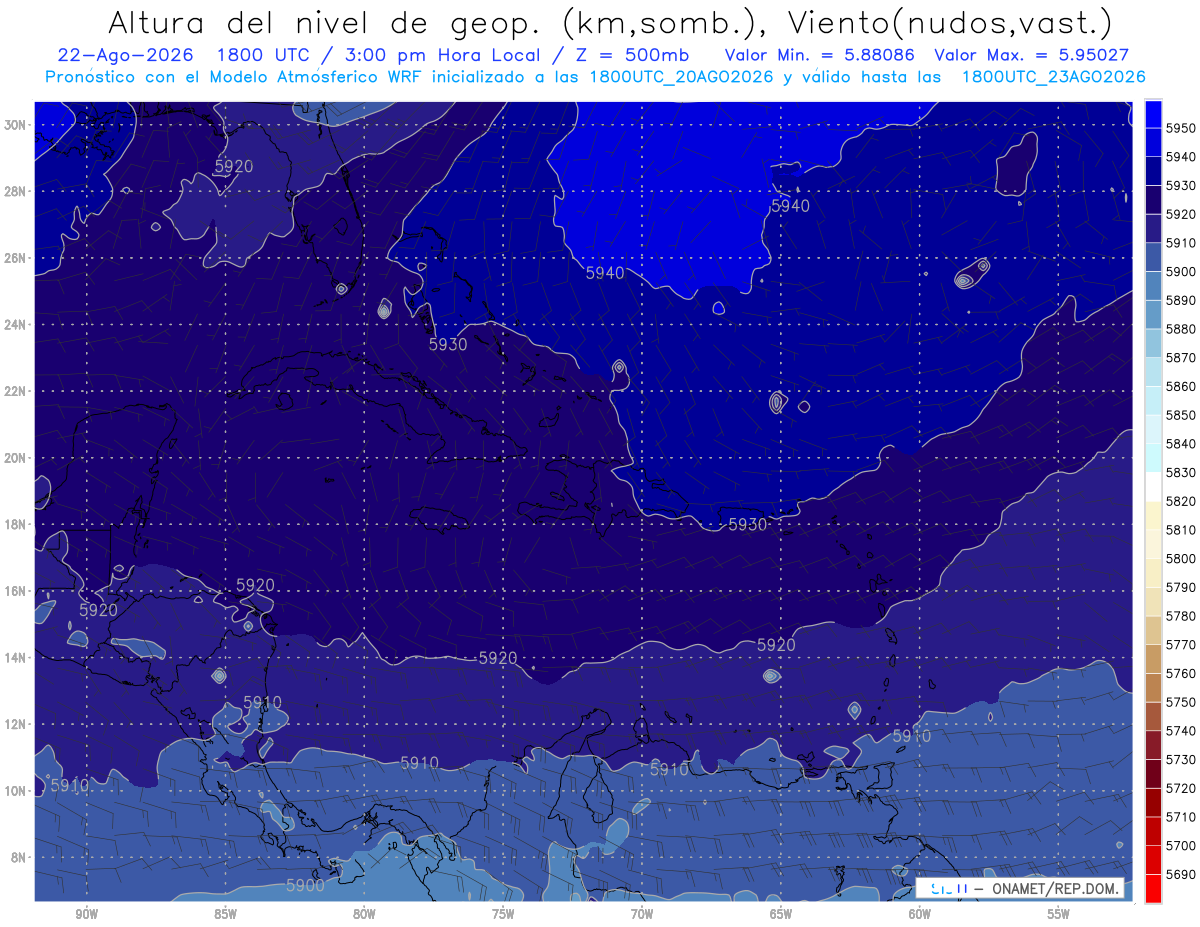Click the 5860 colorbar value
1200x927 pixels.
(1181, 386)
